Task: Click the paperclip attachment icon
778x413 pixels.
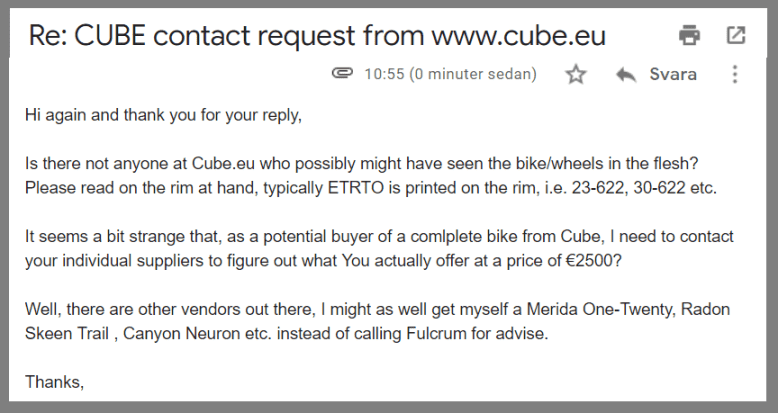Action: (342, 74)
